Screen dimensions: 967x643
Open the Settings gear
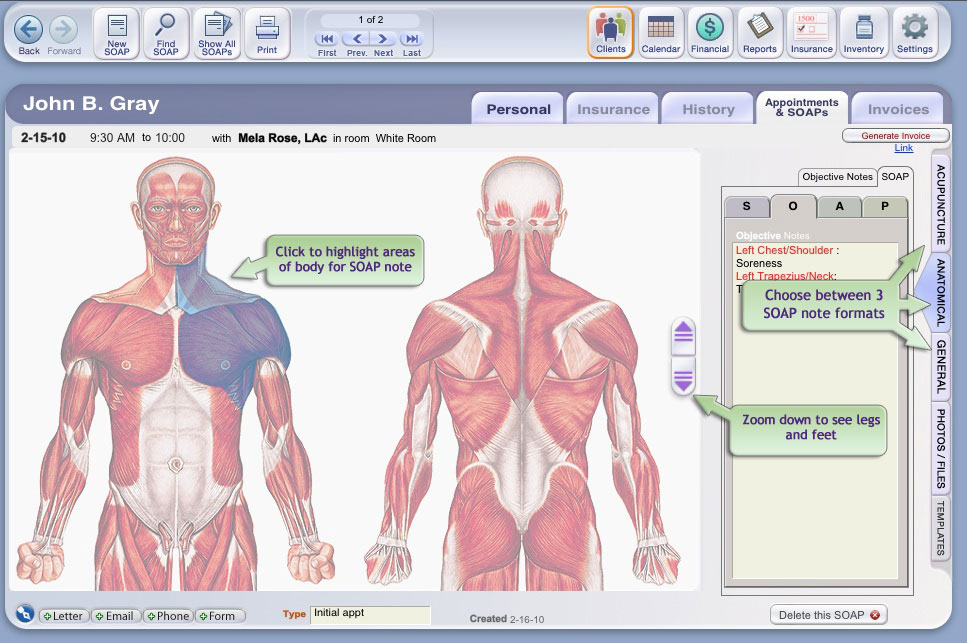[915, 33]
